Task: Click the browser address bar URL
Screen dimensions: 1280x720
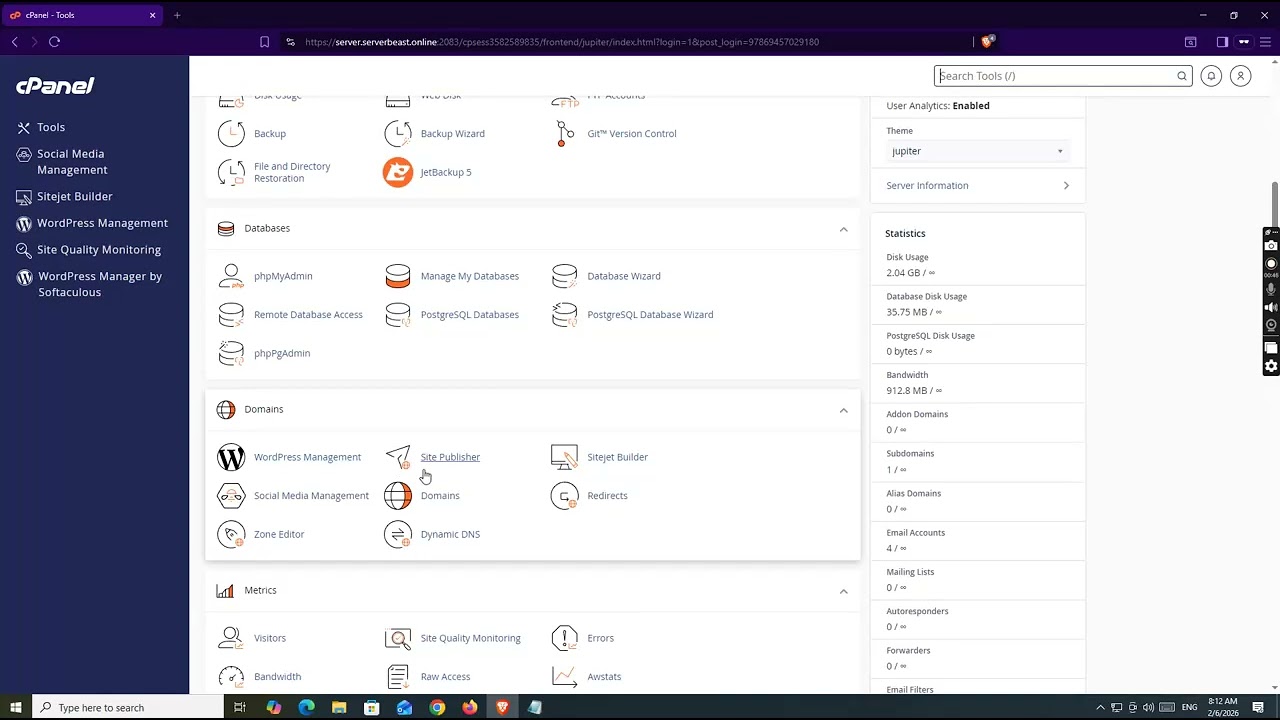Action: 562,42
